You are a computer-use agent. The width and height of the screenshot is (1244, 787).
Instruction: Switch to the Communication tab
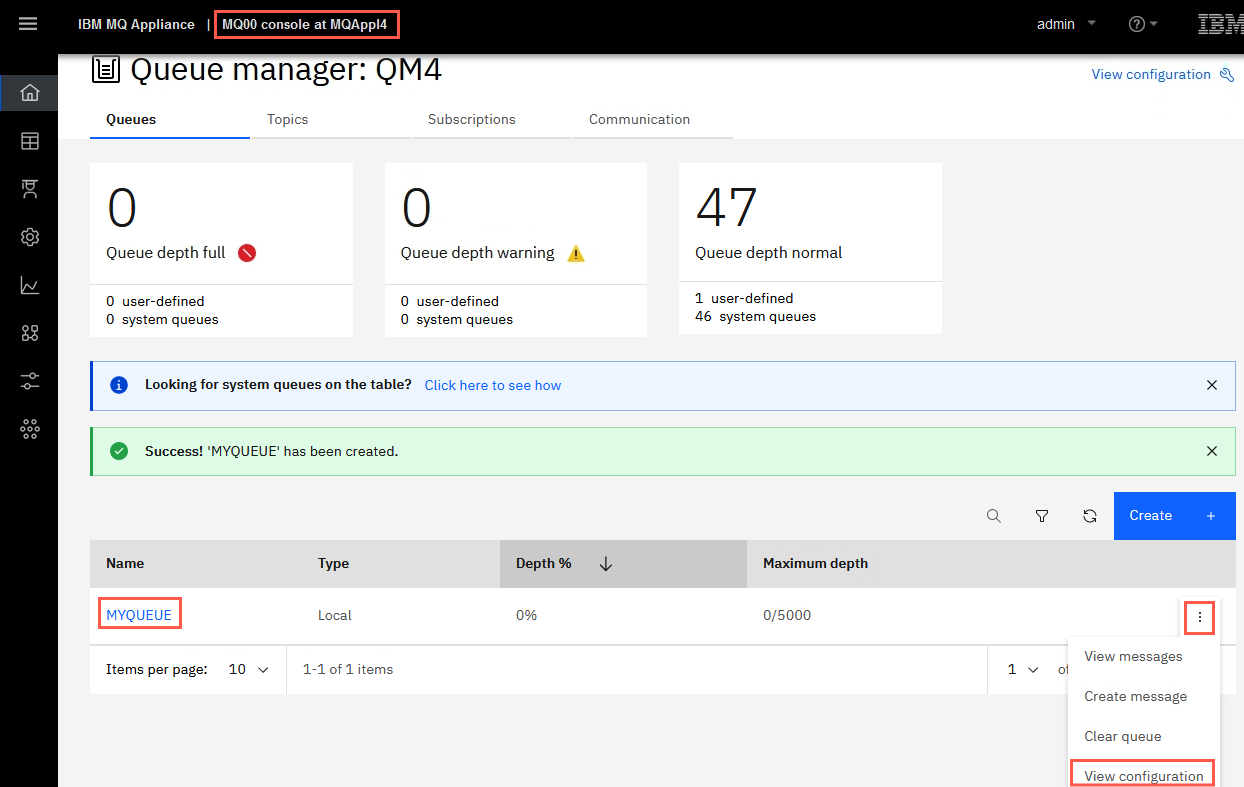click(x=653, y=119)
